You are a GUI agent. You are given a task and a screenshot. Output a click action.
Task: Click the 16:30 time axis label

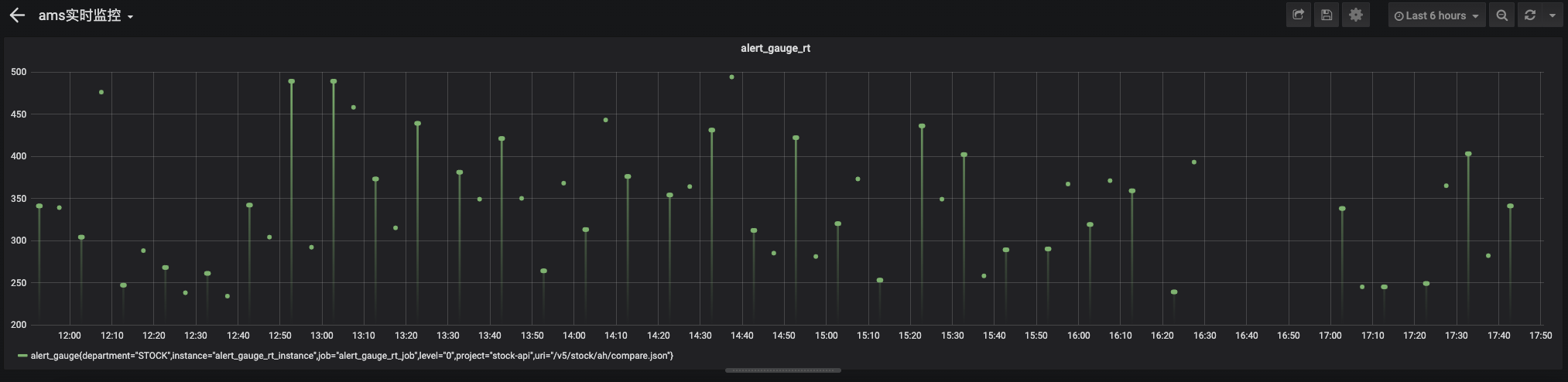click(x=1204, y=336)
